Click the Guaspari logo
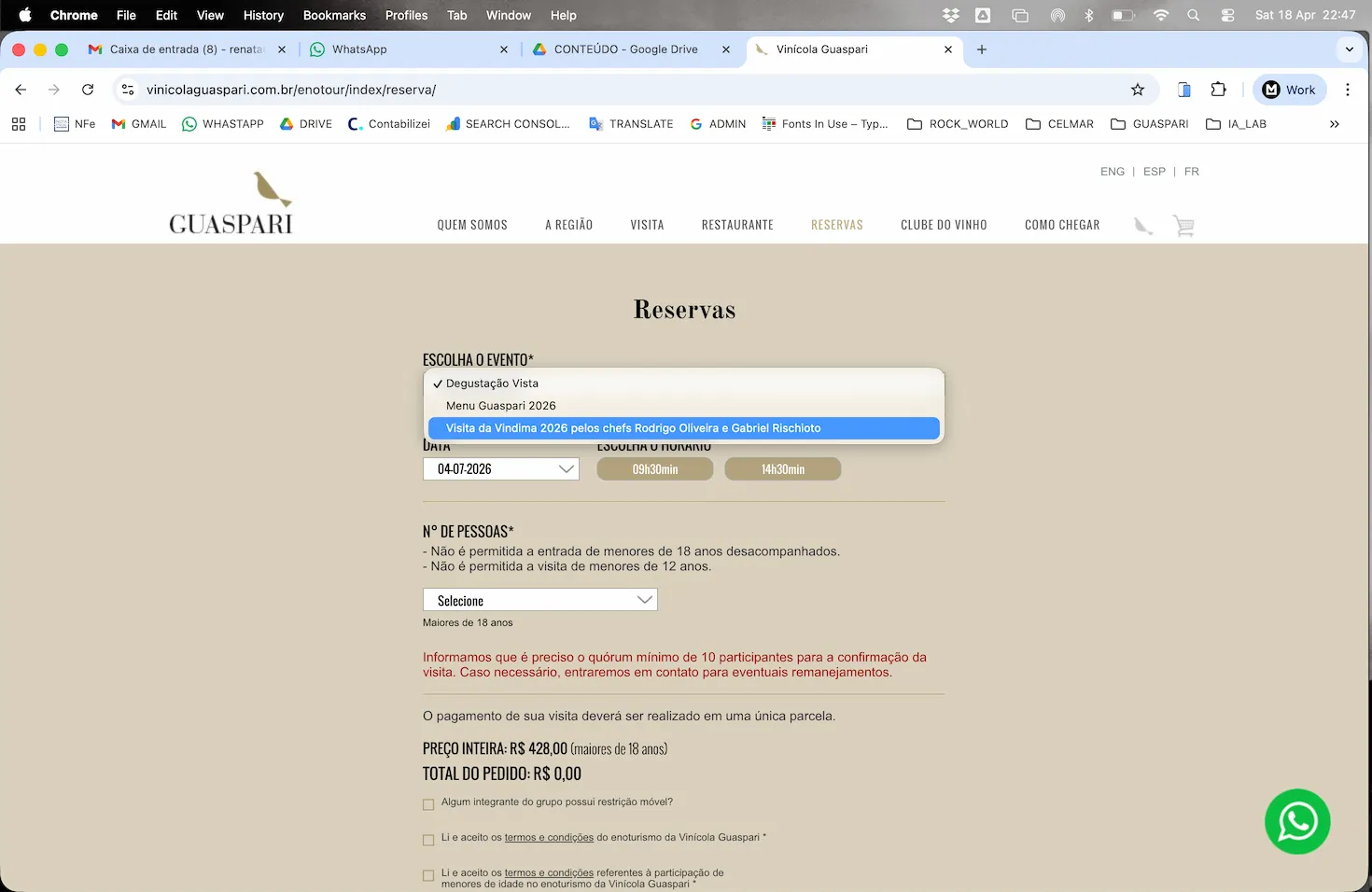 pos(231,202)
